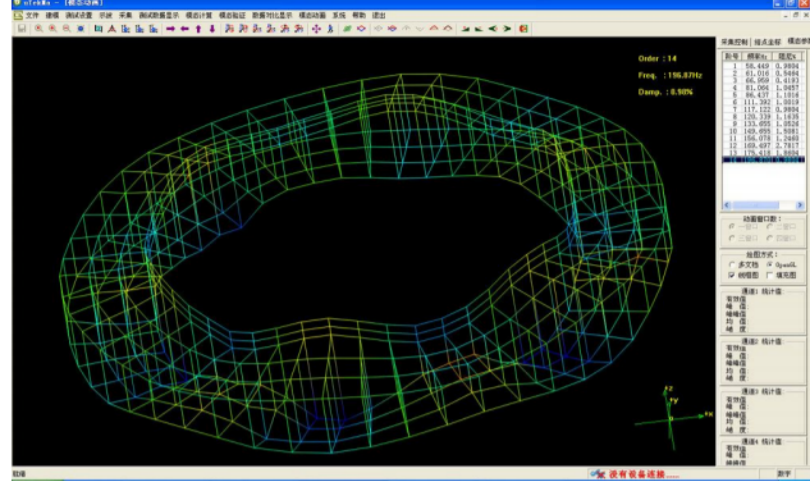Click the green right-pointing play arrow icon
This screenshot has height=481, width=810.
507,29
